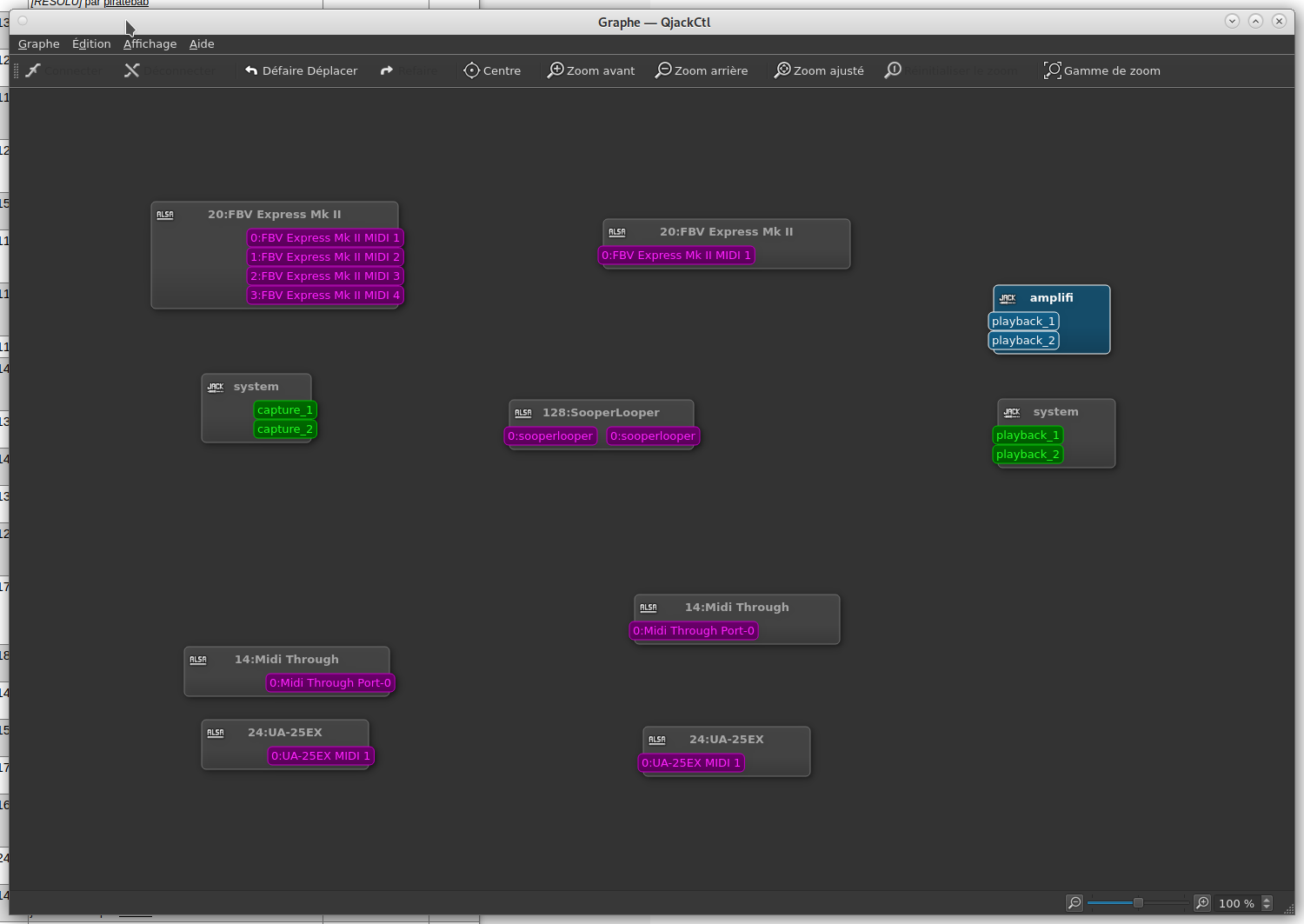Viewport: 1304px width, 924px height.
Task: Click the zoom-in magnifier in the status bar
Action: pos(1202,903)
